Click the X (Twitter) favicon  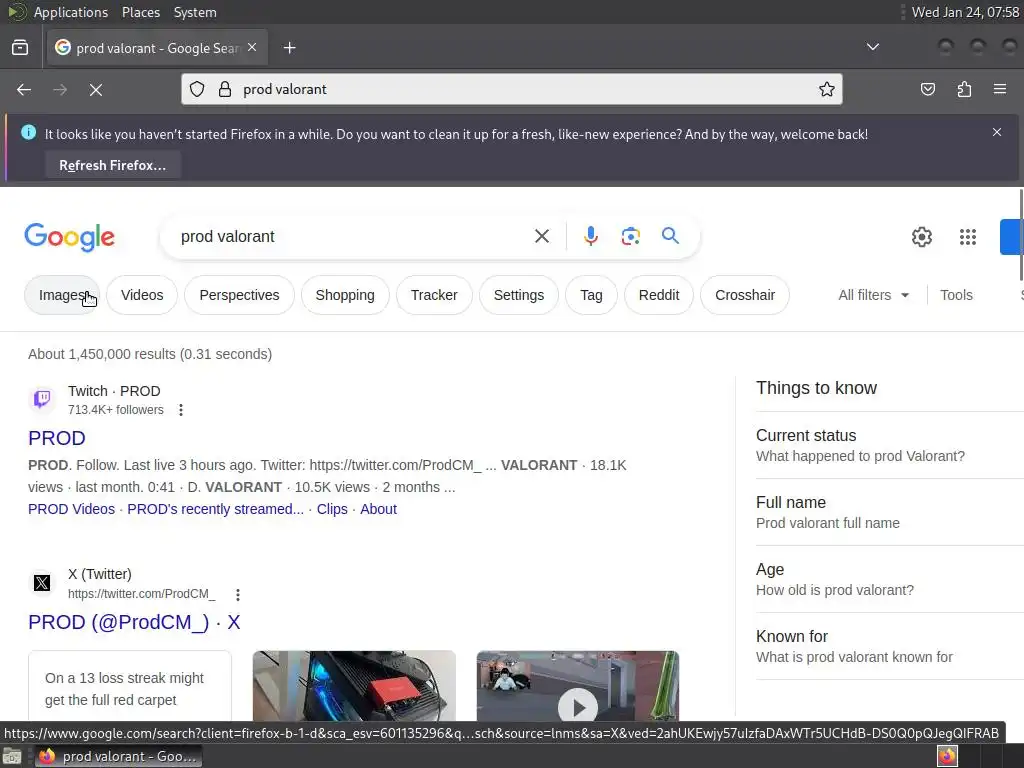[42, 583]
